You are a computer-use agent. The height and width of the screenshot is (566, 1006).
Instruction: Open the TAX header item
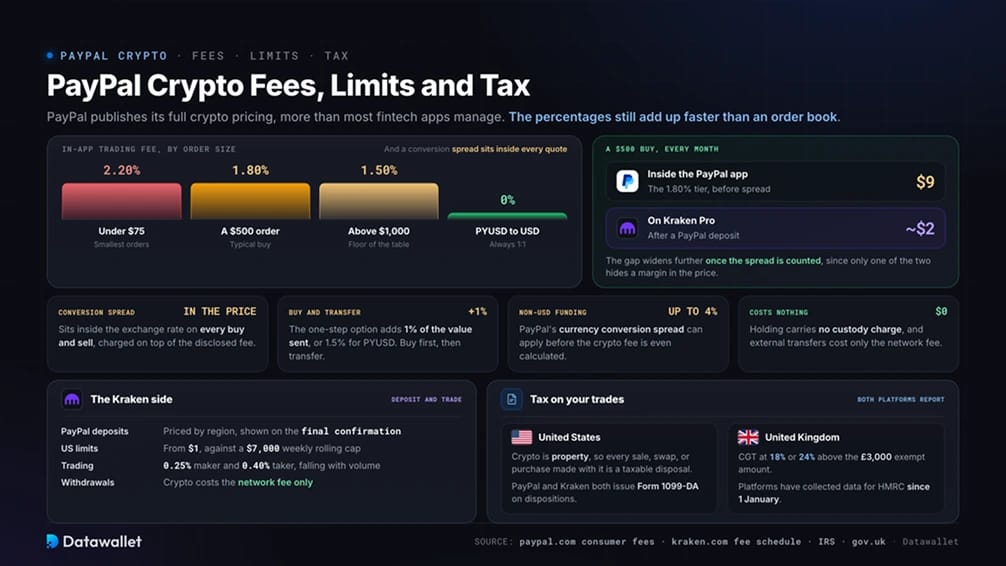point(337,56)
